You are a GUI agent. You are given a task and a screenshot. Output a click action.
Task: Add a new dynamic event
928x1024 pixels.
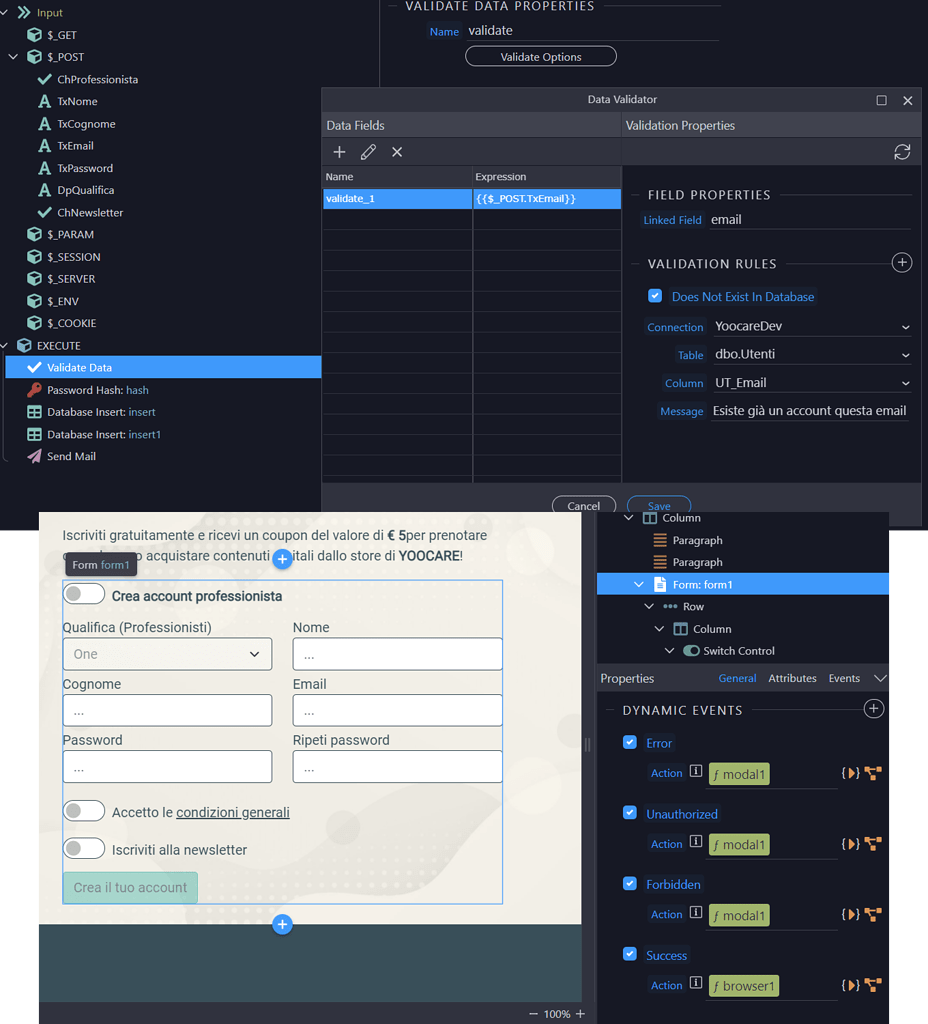(x=873, y=709)
